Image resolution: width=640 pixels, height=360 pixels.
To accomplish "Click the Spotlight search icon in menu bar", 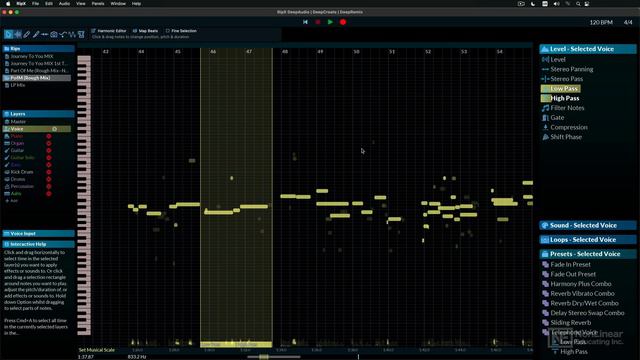I will pyautogui.click(x=578, y=4).
